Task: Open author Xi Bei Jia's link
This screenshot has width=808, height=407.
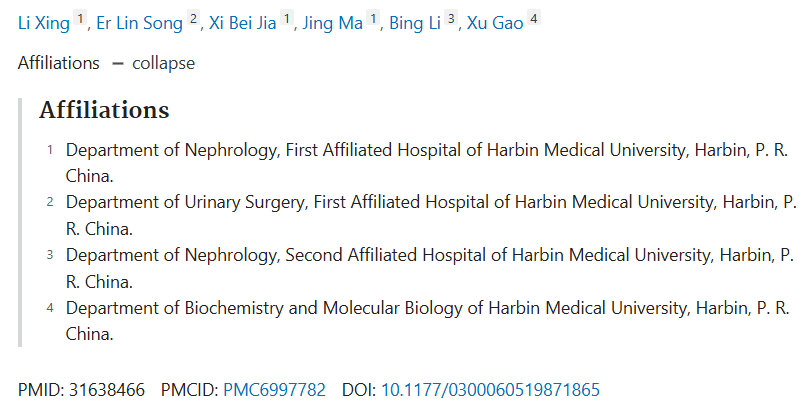Action: [243, 23]
